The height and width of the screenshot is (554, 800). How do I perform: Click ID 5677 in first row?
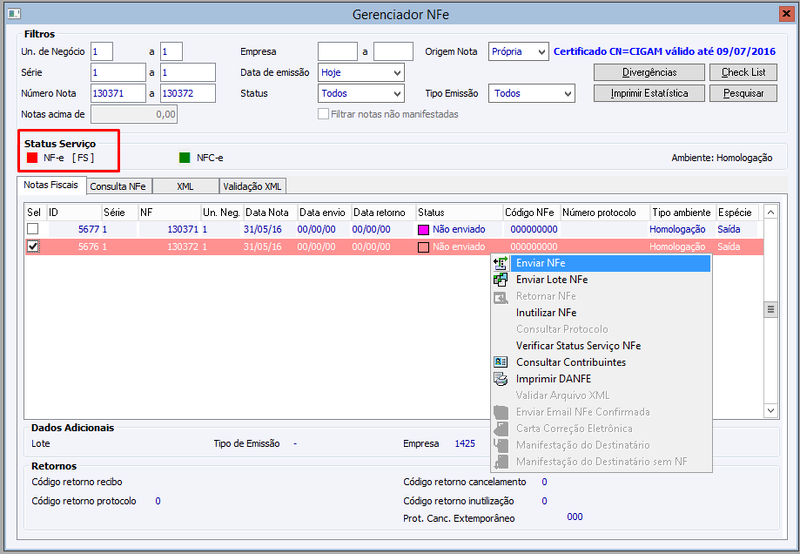coord(88,230)
